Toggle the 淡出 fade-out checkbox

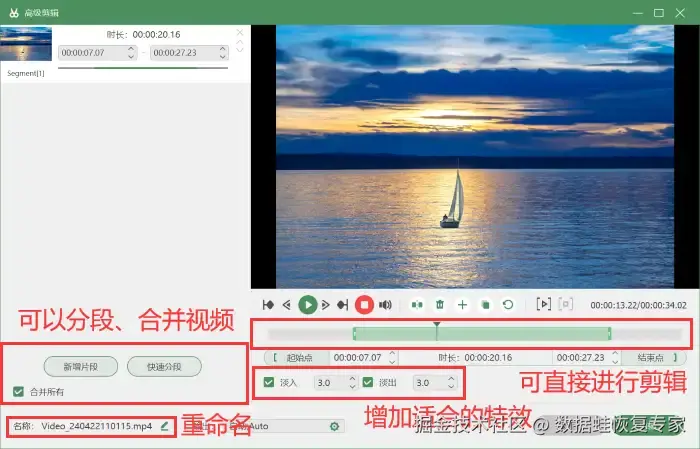368,382
